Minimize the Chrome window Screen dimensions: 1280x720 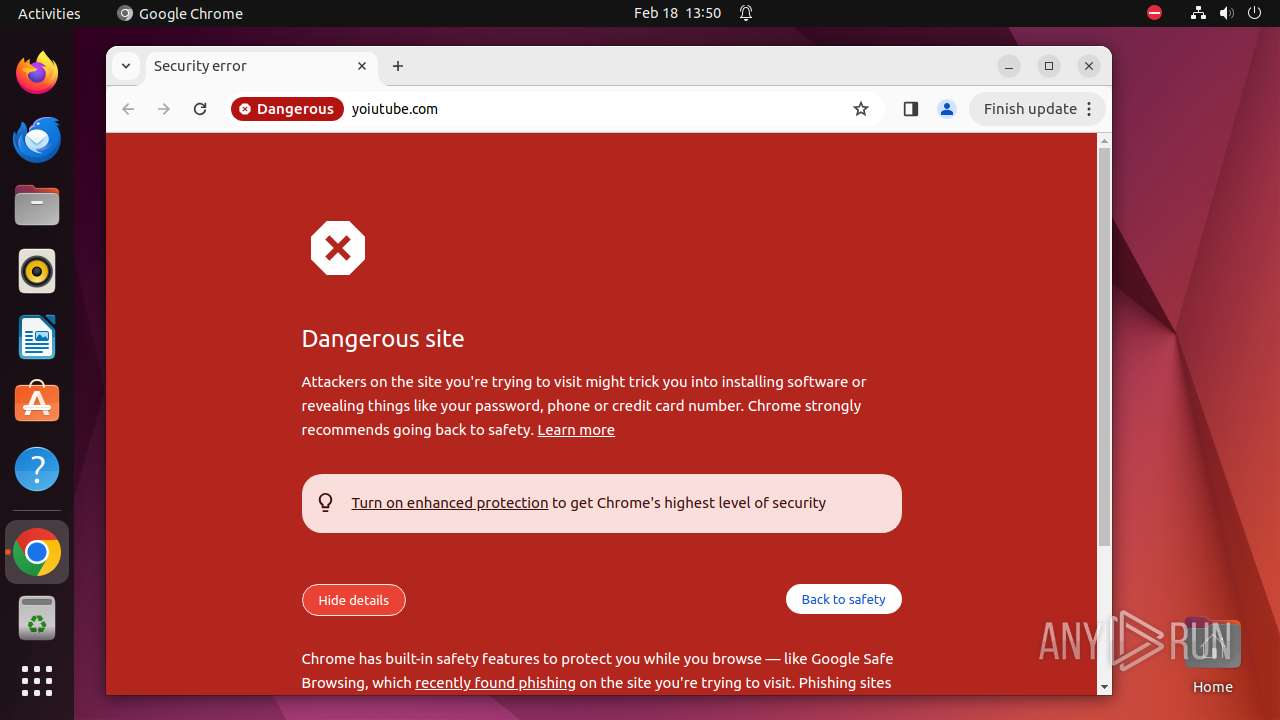(x=1009, y=66)
